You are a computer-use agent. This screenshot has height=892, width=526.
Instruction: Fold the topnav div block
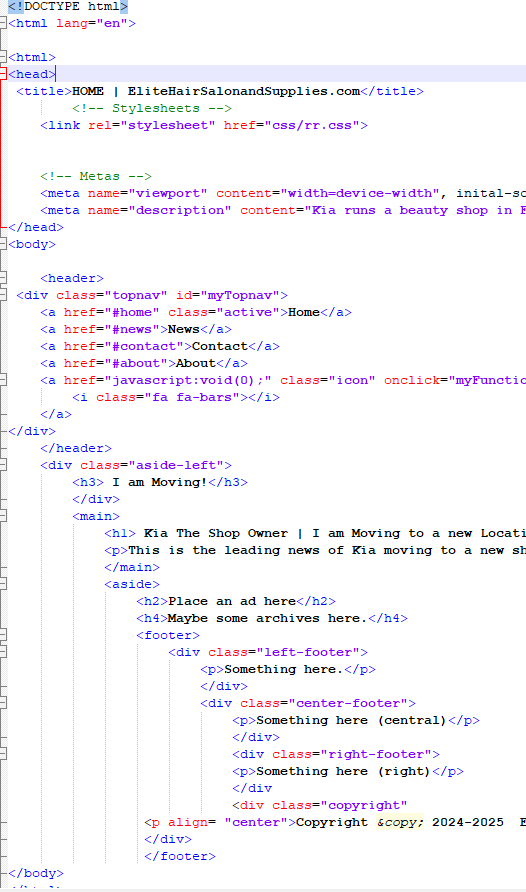click(3, 295)
